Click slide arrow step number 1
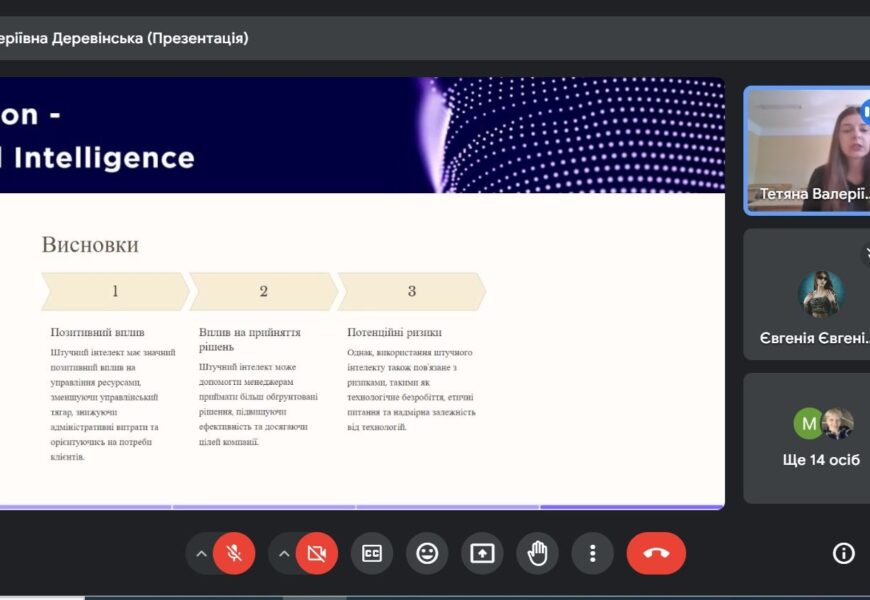 115,291
